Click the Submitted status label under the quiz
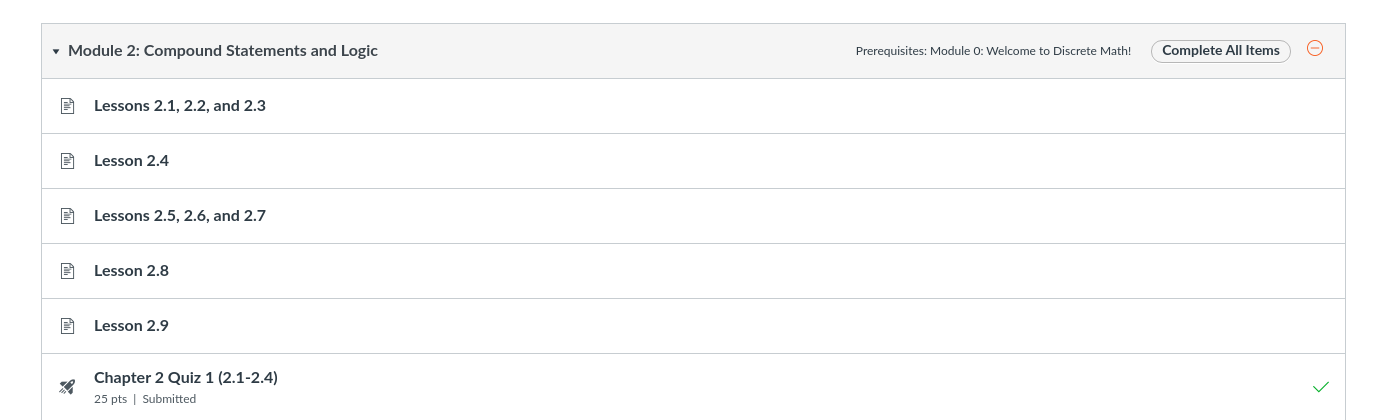 click(x=169, y=399)
